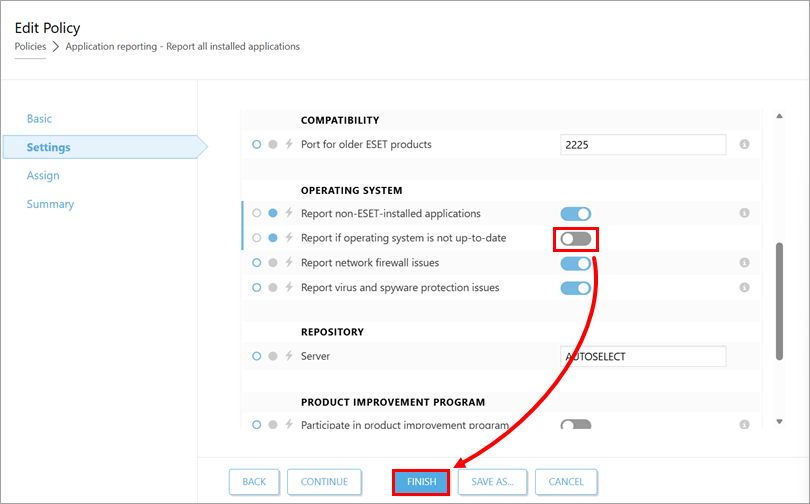Viewport: 810px width, 504px height.
Task: Click the Repository Server input field
Action: pyautogui.click(x=642, y=356)
